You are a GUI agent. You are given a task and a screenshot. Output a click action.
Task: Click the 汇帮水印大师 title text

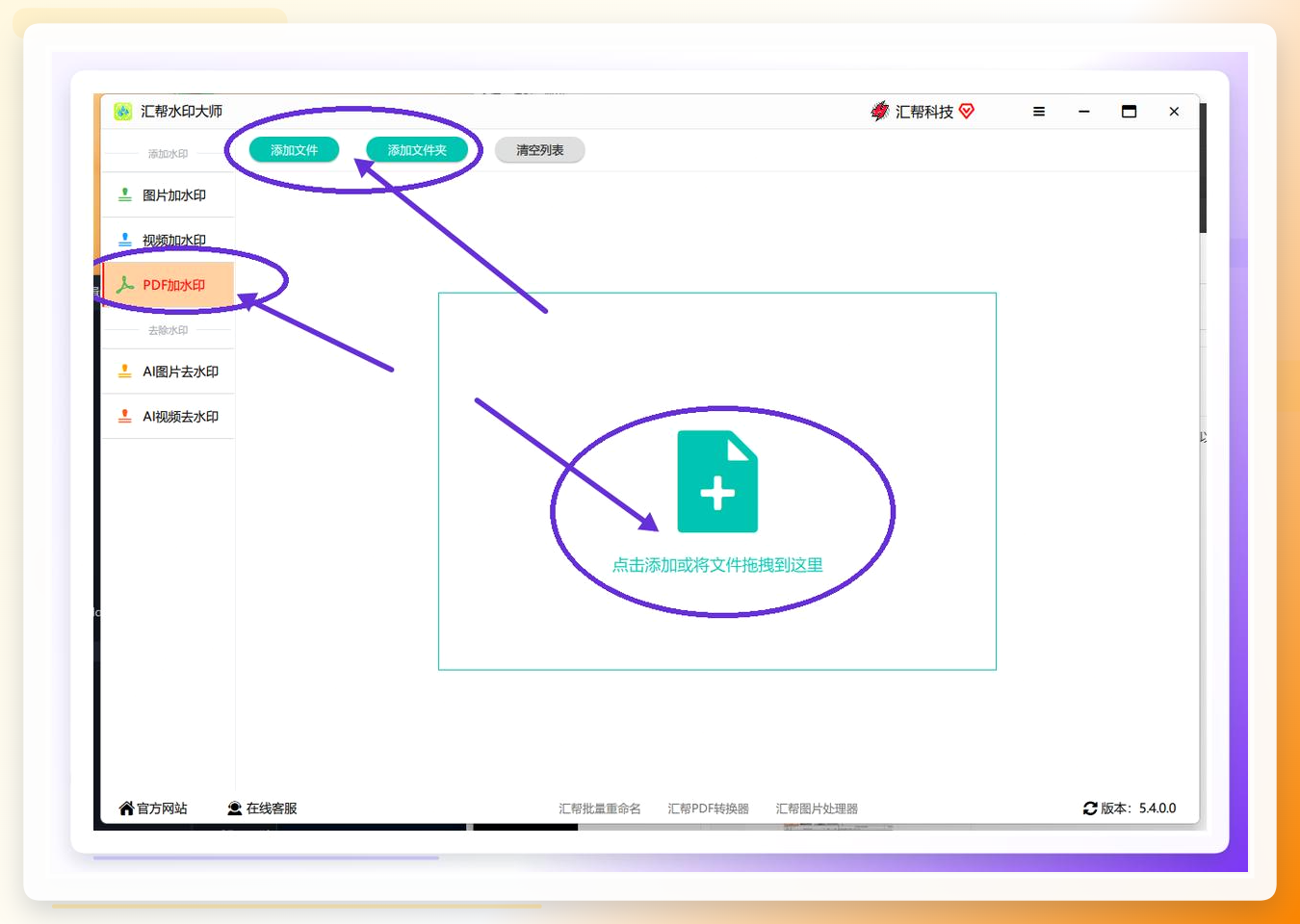click(181, 112)
